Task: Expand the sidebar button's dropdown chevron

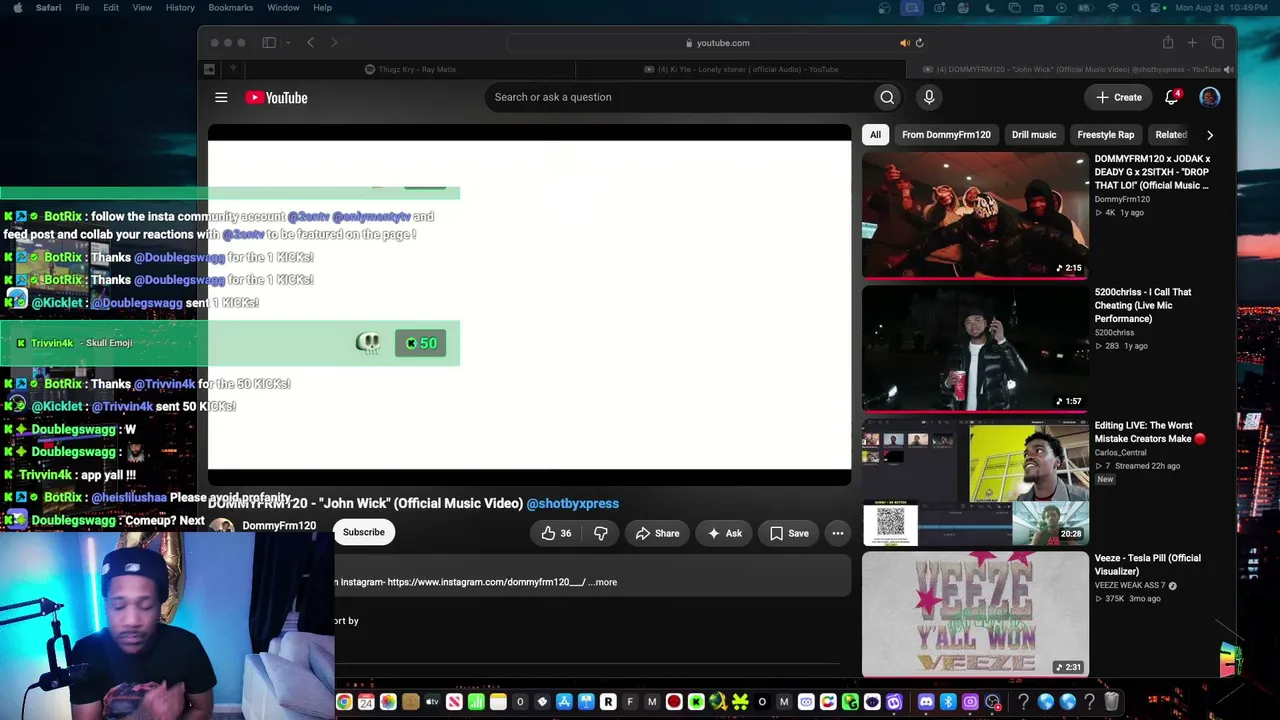Action: click(288, 43)
